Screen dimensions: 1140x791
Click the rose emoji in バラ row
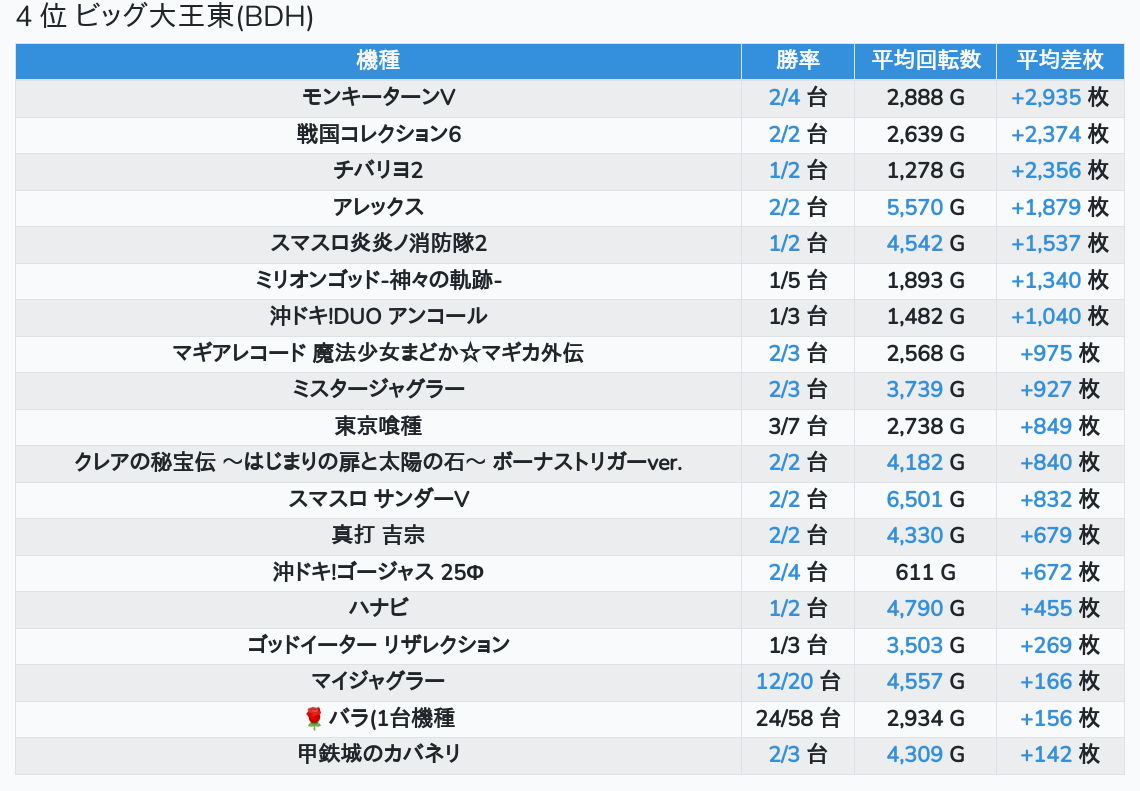(x=313, y=718)
